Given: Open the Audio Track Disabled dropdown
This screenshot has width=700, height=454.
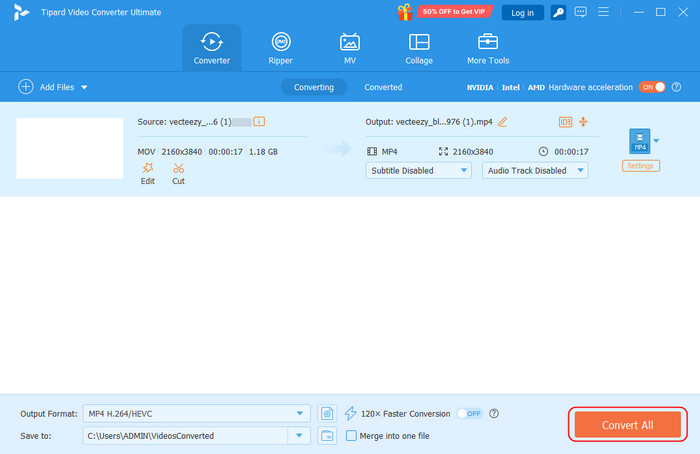Looking at the screenshot, I should click(x=535, y=171).
